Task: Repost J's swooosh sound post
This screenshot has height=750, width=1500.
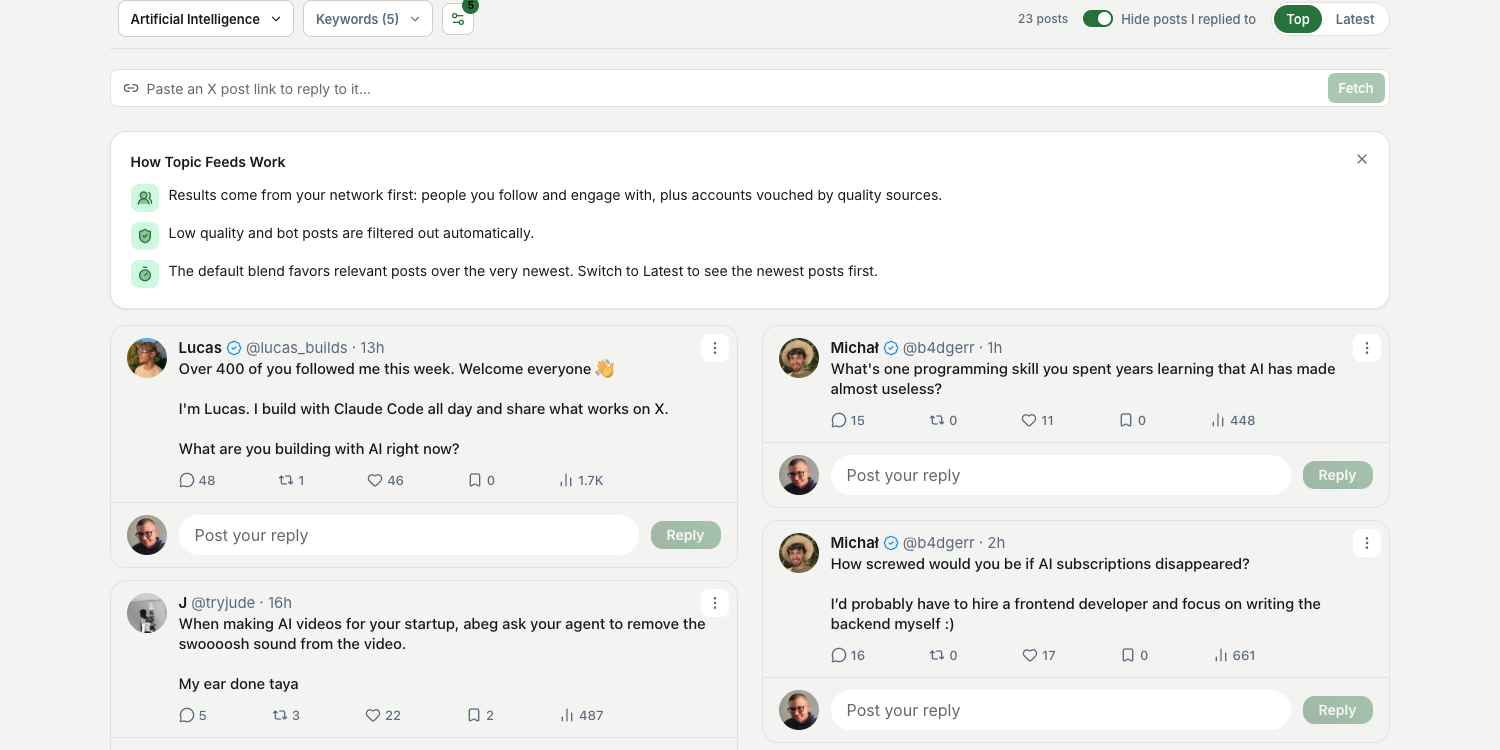Action: pos(280,715)
